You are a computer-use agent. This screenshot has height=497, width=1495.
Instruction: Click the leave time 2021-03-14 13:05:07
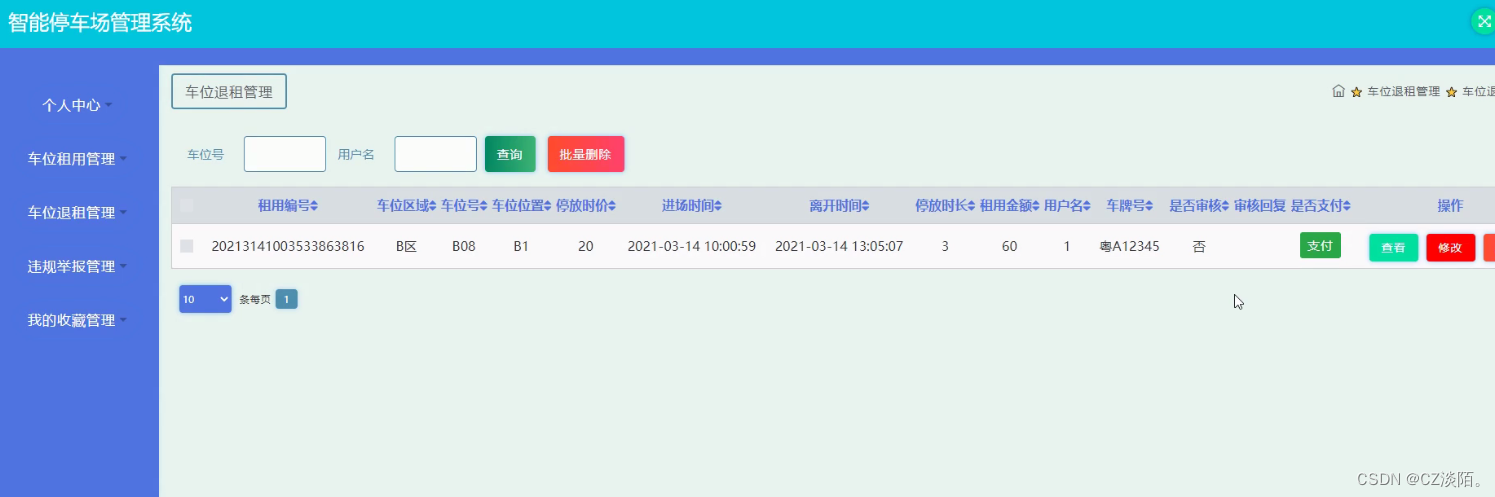pyautogui.click(x=839, y=246)
